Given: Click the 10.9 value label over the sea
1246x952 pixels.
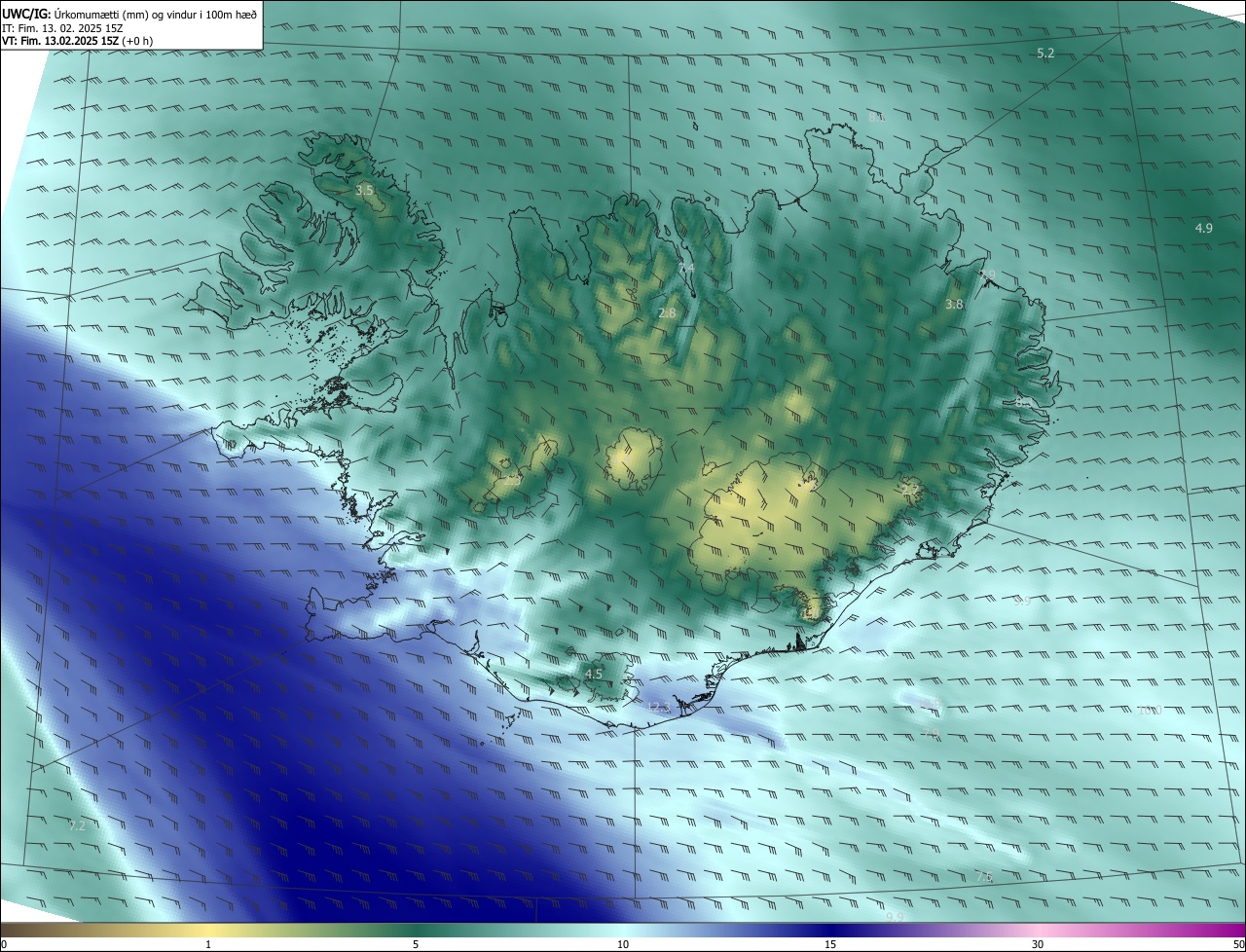Looking at the screenshot, I should [929, 704].
